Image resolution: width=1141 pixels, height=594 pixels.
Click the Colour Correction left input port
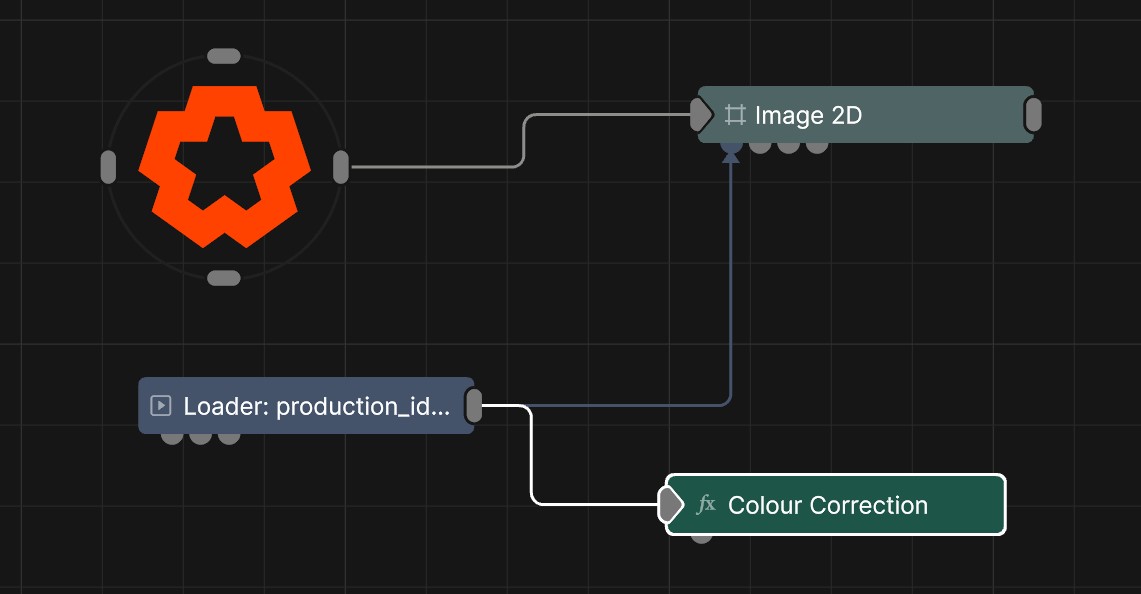[669, 505]
